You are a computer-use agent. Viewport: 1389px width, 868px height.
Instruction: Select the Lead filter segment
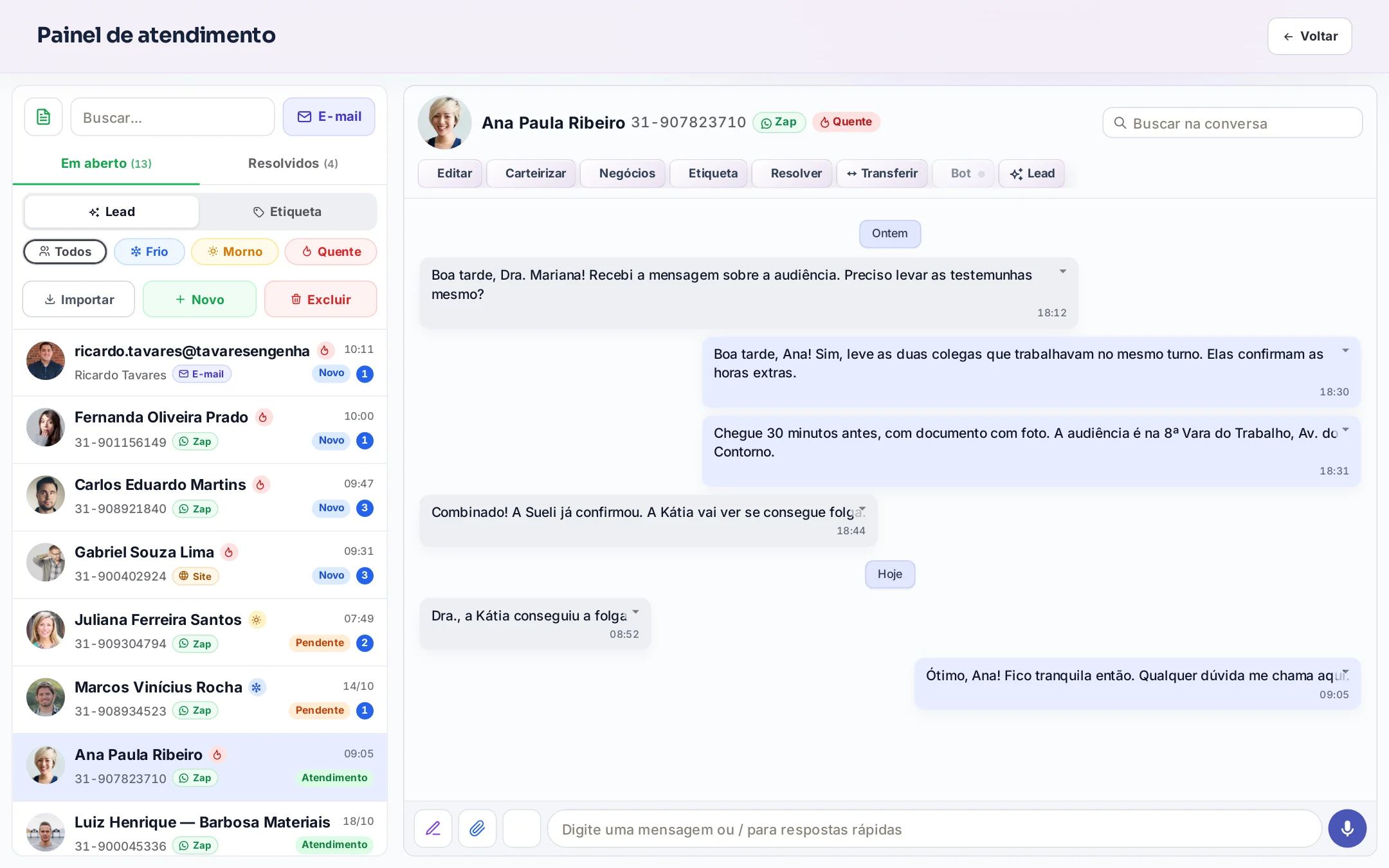(112, 212)
